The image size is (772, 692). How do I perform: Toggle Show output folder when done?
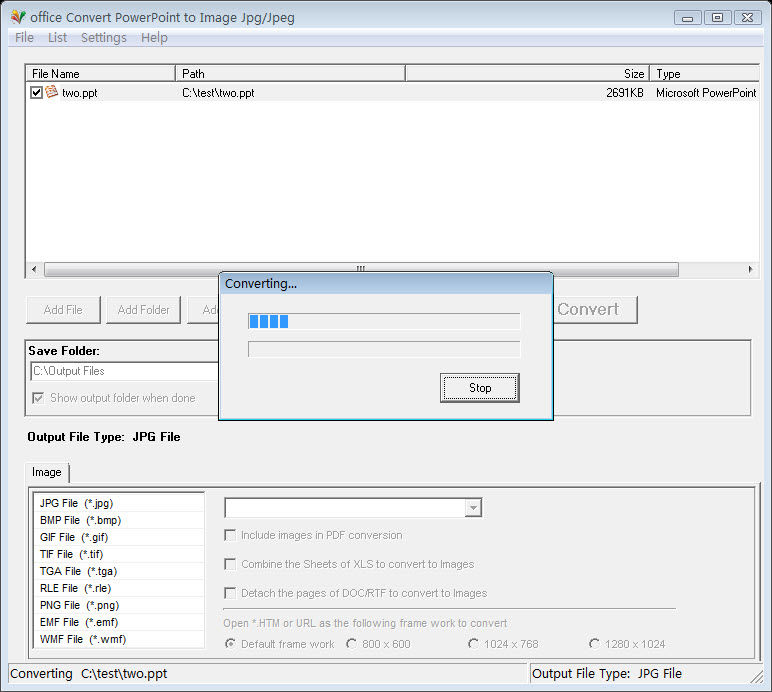(x=39, y=398)
